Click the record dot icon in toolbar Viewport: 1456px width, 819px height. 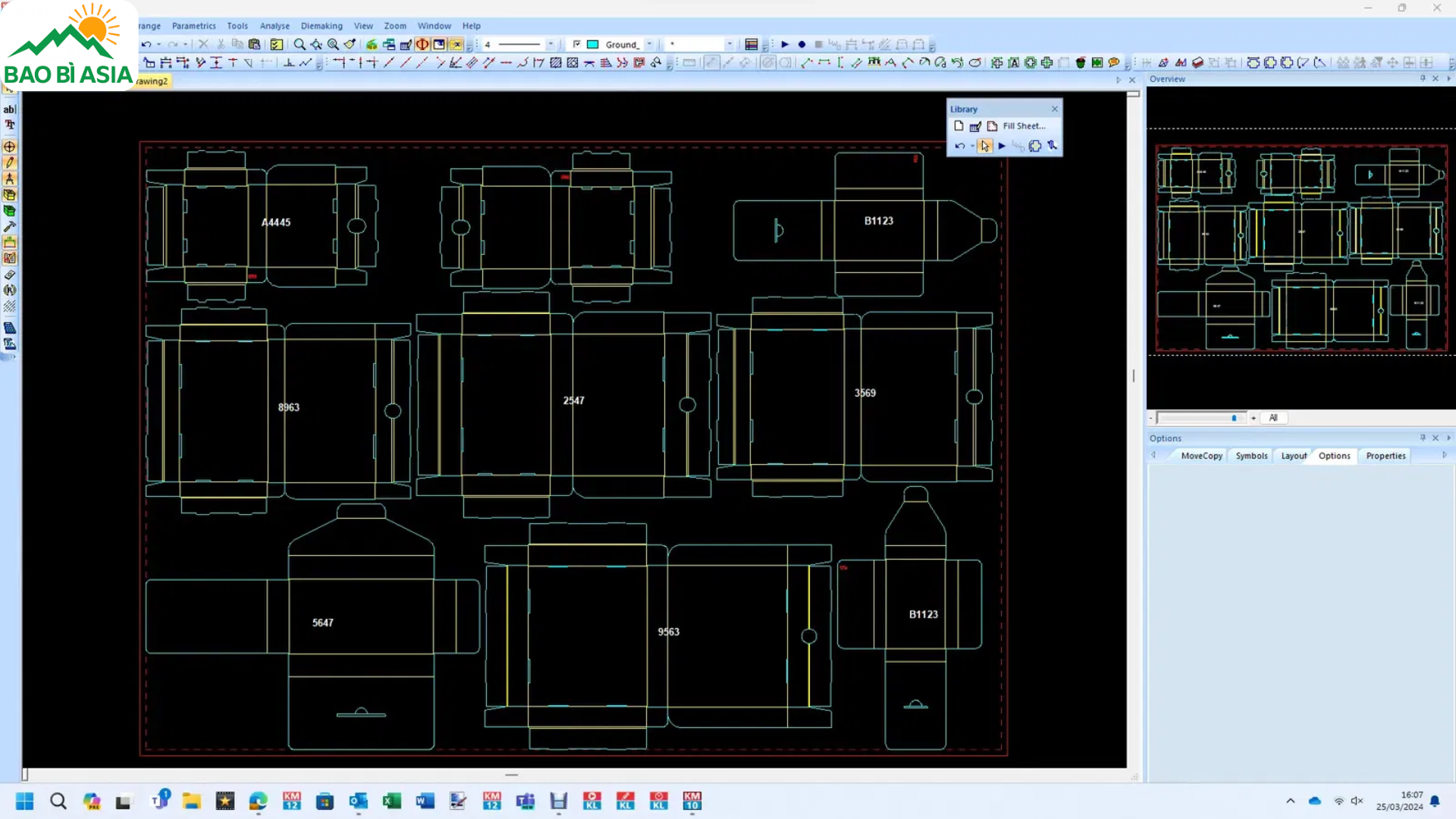tap(802, 45)
